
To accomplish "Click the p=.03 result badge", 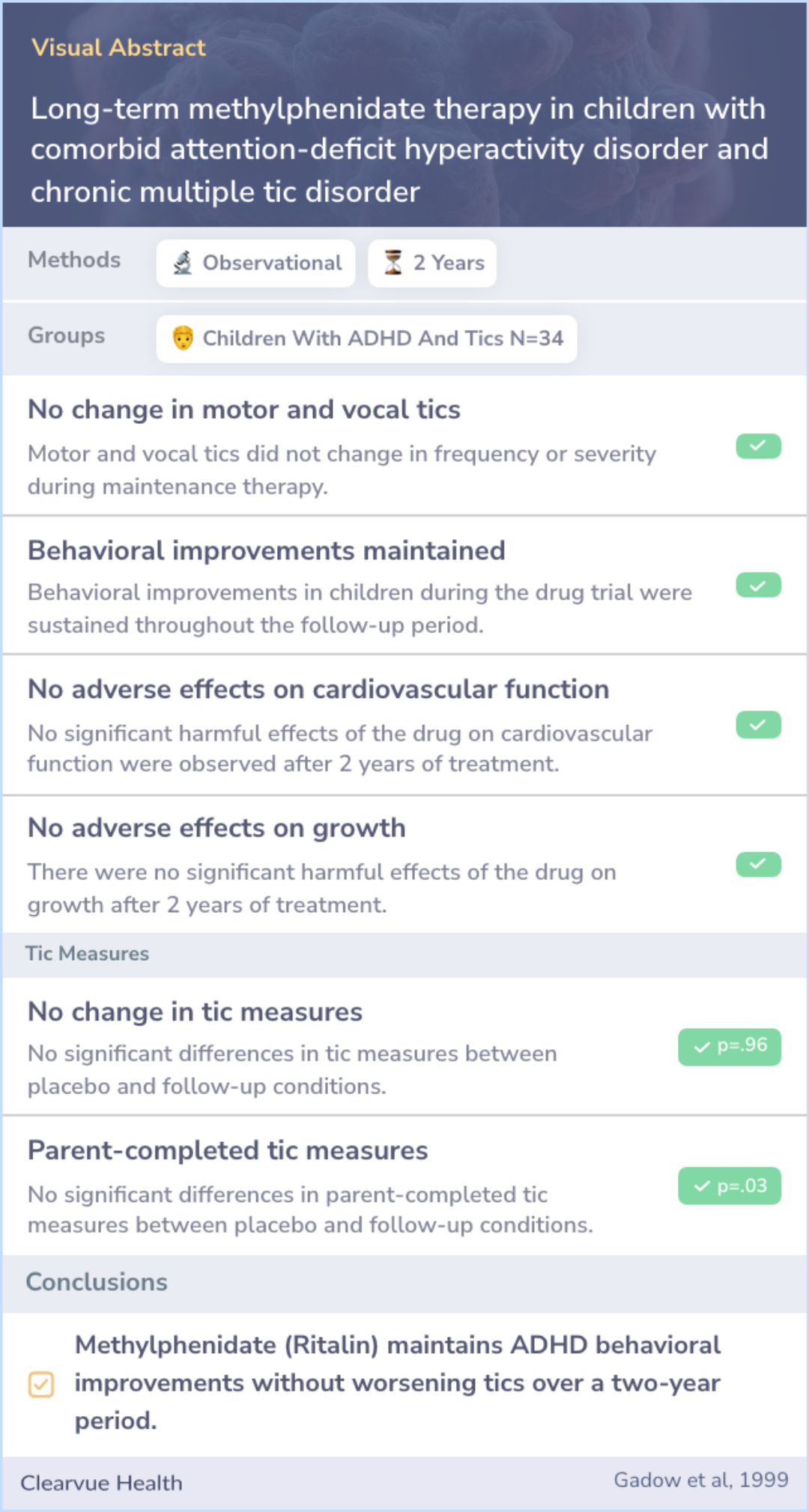I will pyautogui.click(x=730, y=1186).
